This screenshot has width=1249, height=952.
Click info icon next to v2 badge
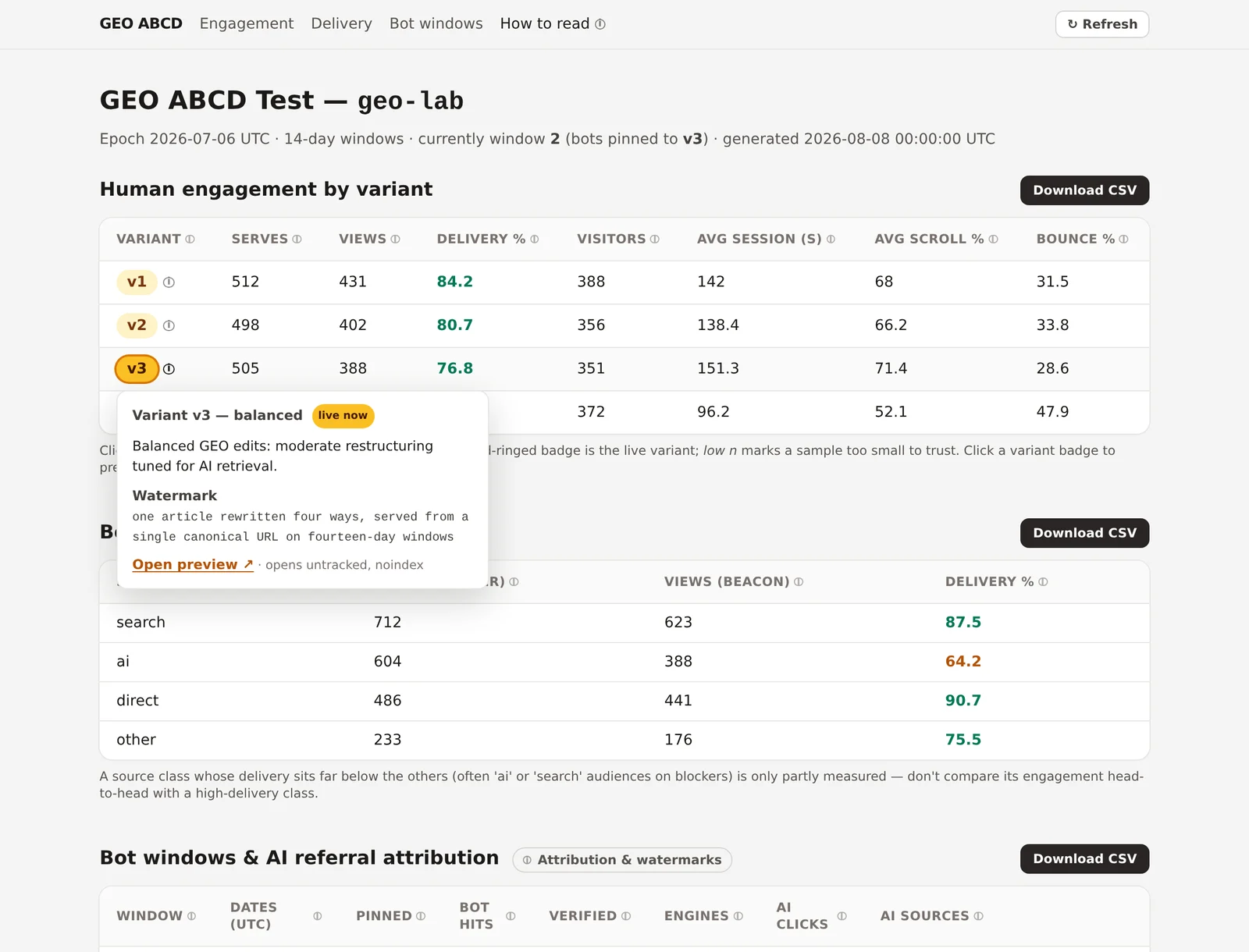click(x=169, y=325)
